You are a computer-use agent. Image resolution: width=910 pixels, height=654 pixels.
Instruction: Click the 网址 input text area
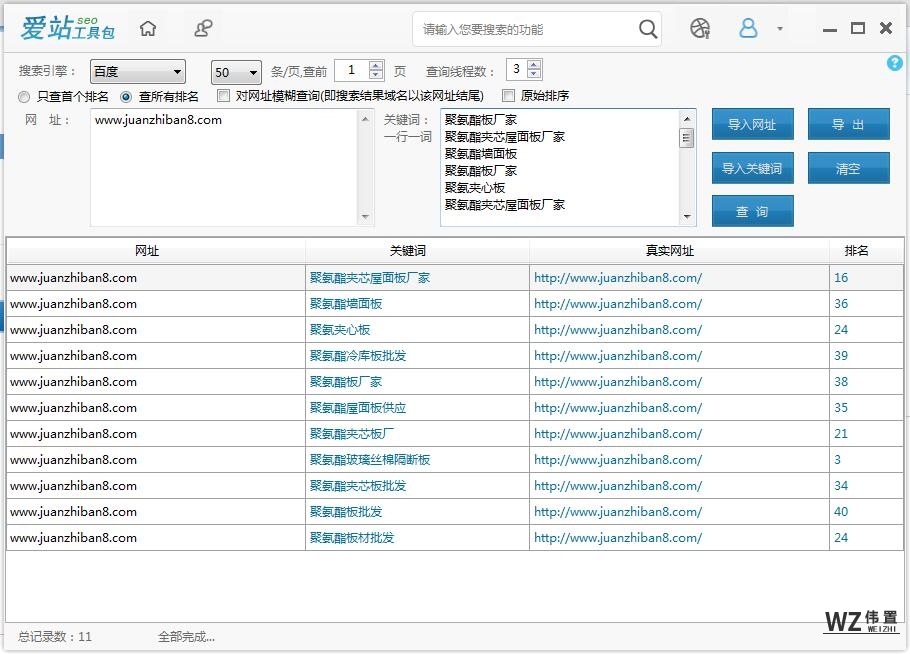(225, 170)
